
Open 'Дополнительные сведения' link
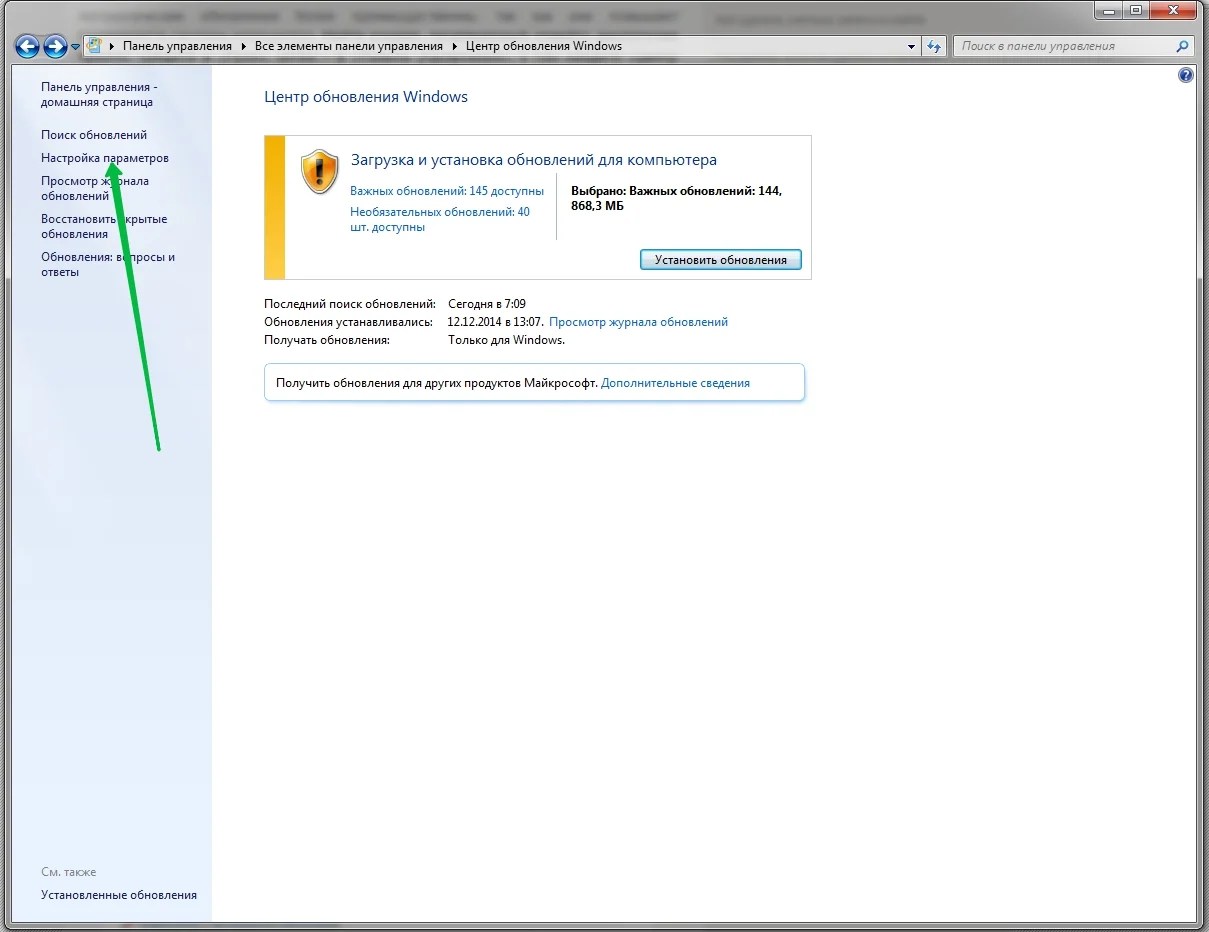[x=675, y=382]
